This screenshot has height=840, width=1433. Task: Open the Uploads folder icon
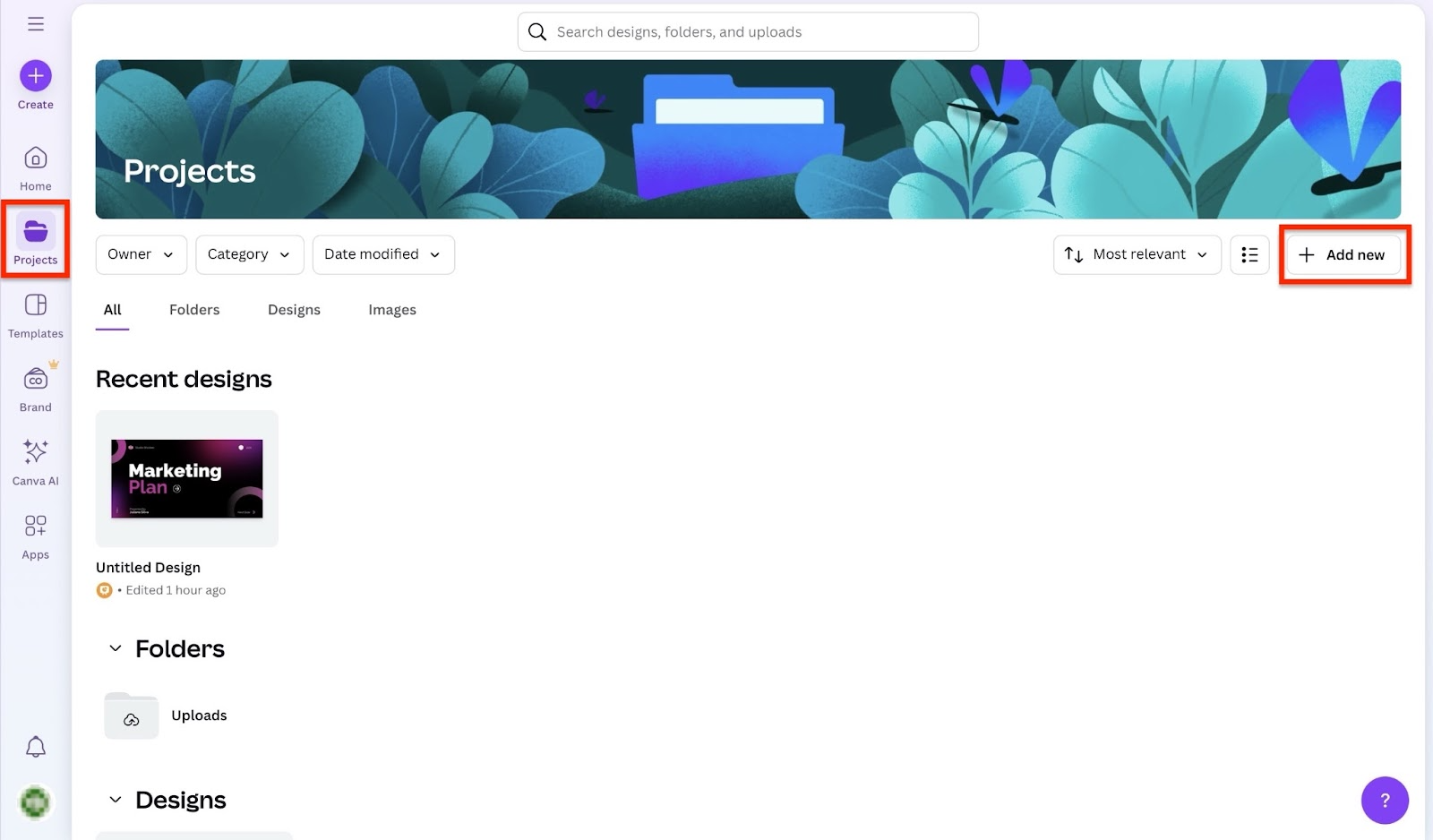132,716
